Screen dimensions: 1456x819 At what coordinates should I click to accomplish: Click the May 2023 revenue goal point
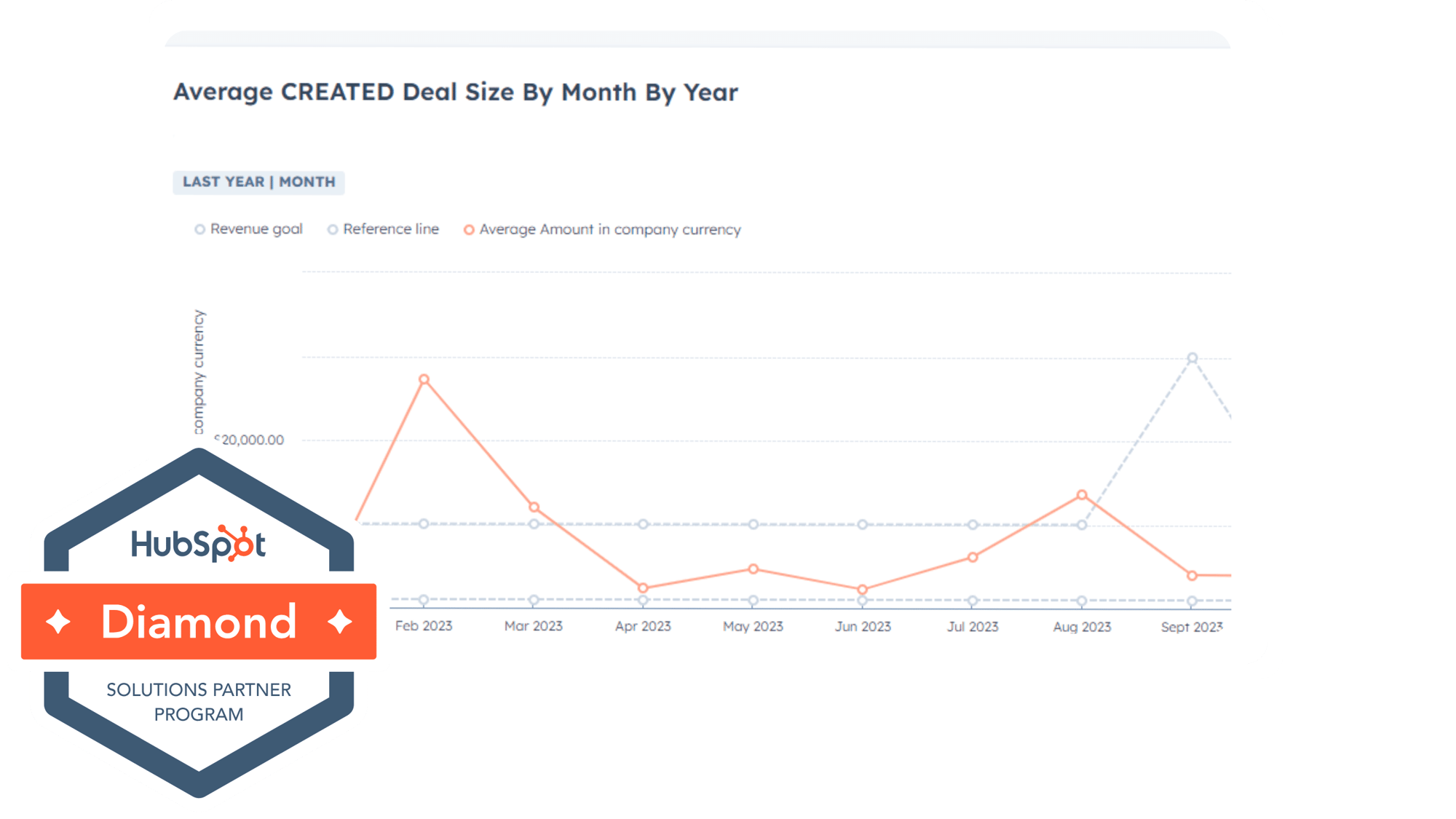click(x=753, y=524)
